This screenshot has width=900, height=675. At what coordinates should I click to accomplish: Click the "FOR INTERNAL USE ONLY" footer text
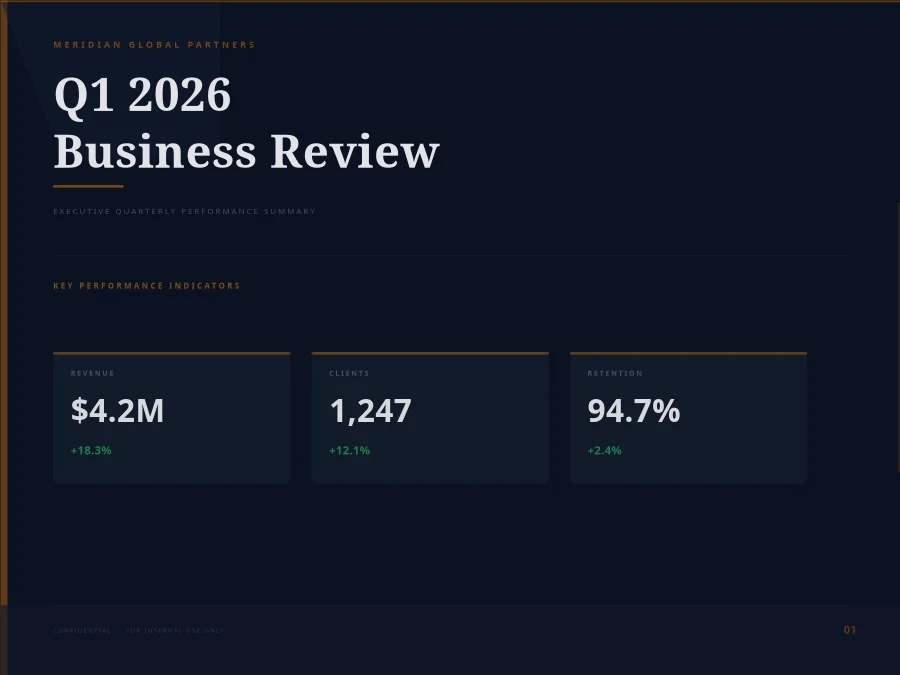pos(175,630)
